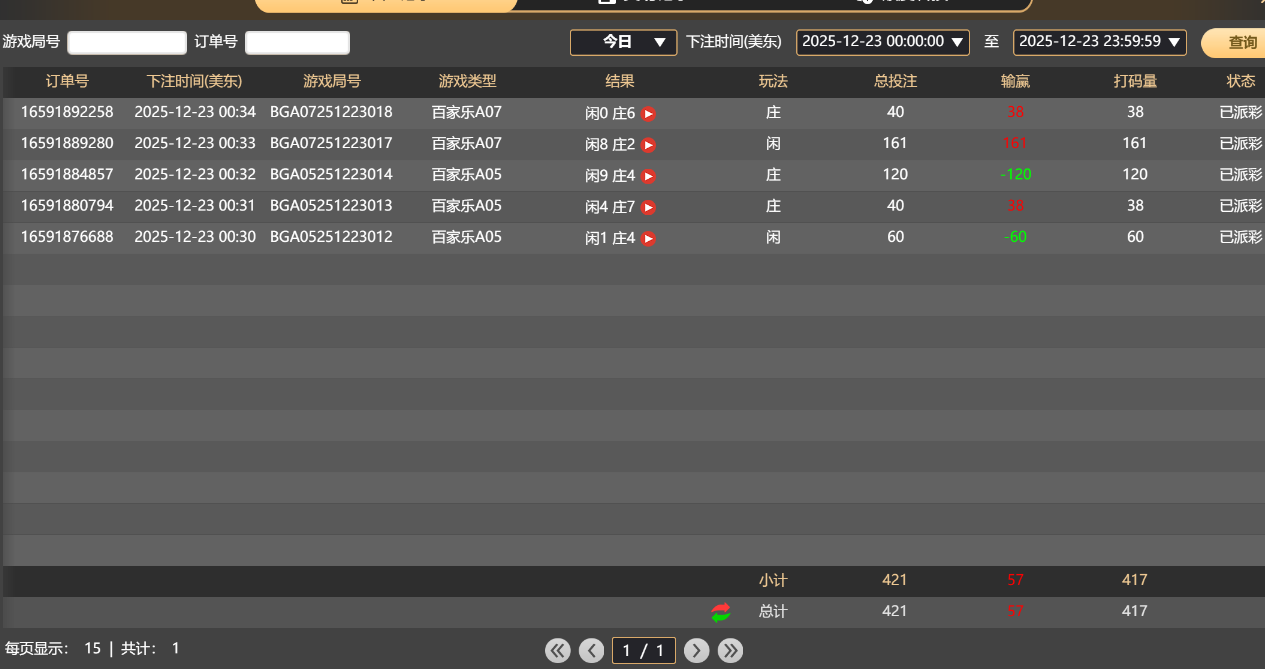Go to the first page

coord(558,651)
